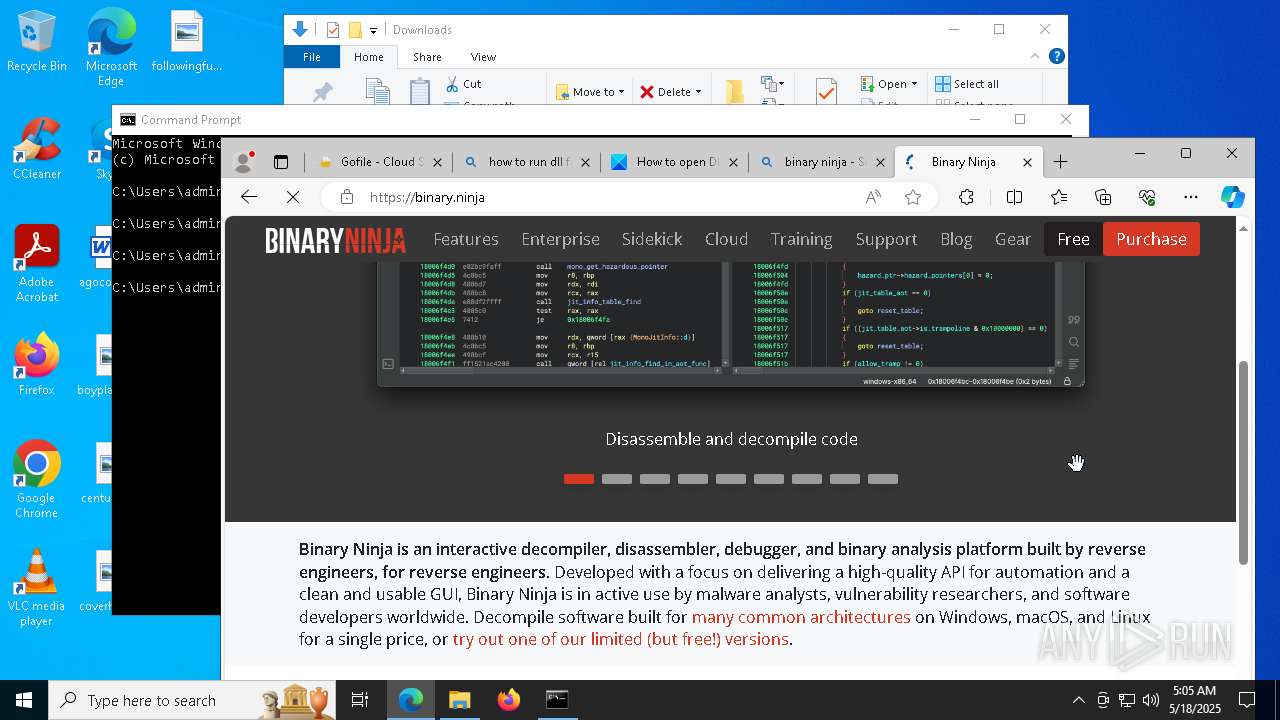Add page to favorites star

tap(912, 197)
